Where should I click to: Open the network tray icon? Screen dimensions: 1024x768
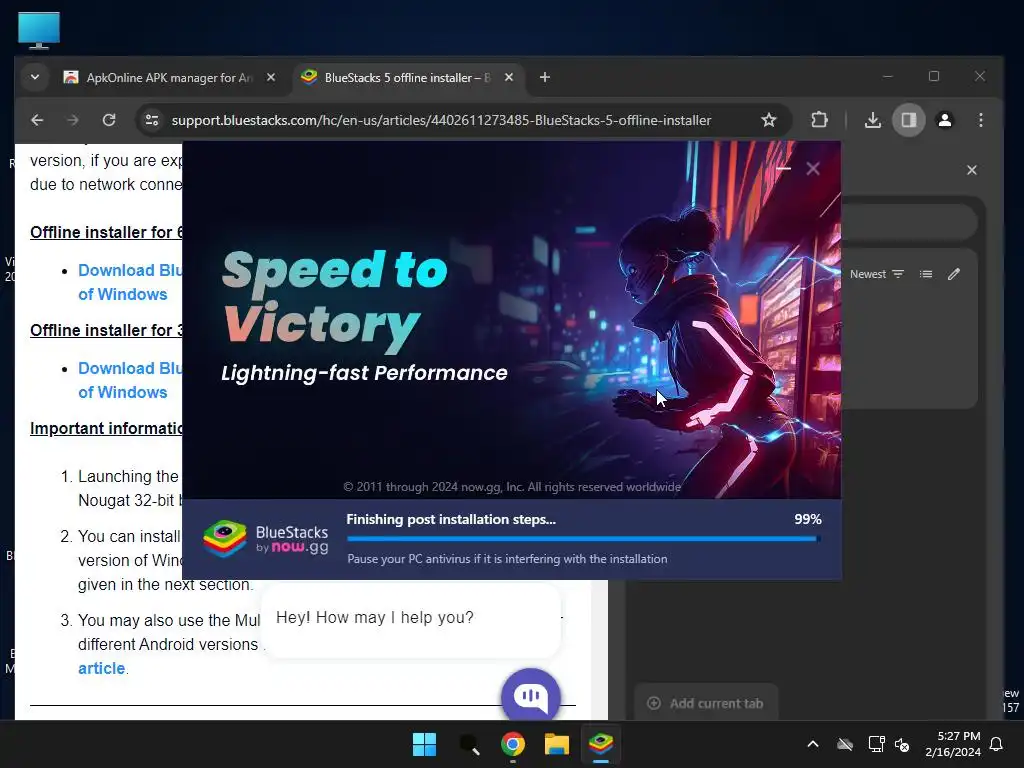coord(876,744)
